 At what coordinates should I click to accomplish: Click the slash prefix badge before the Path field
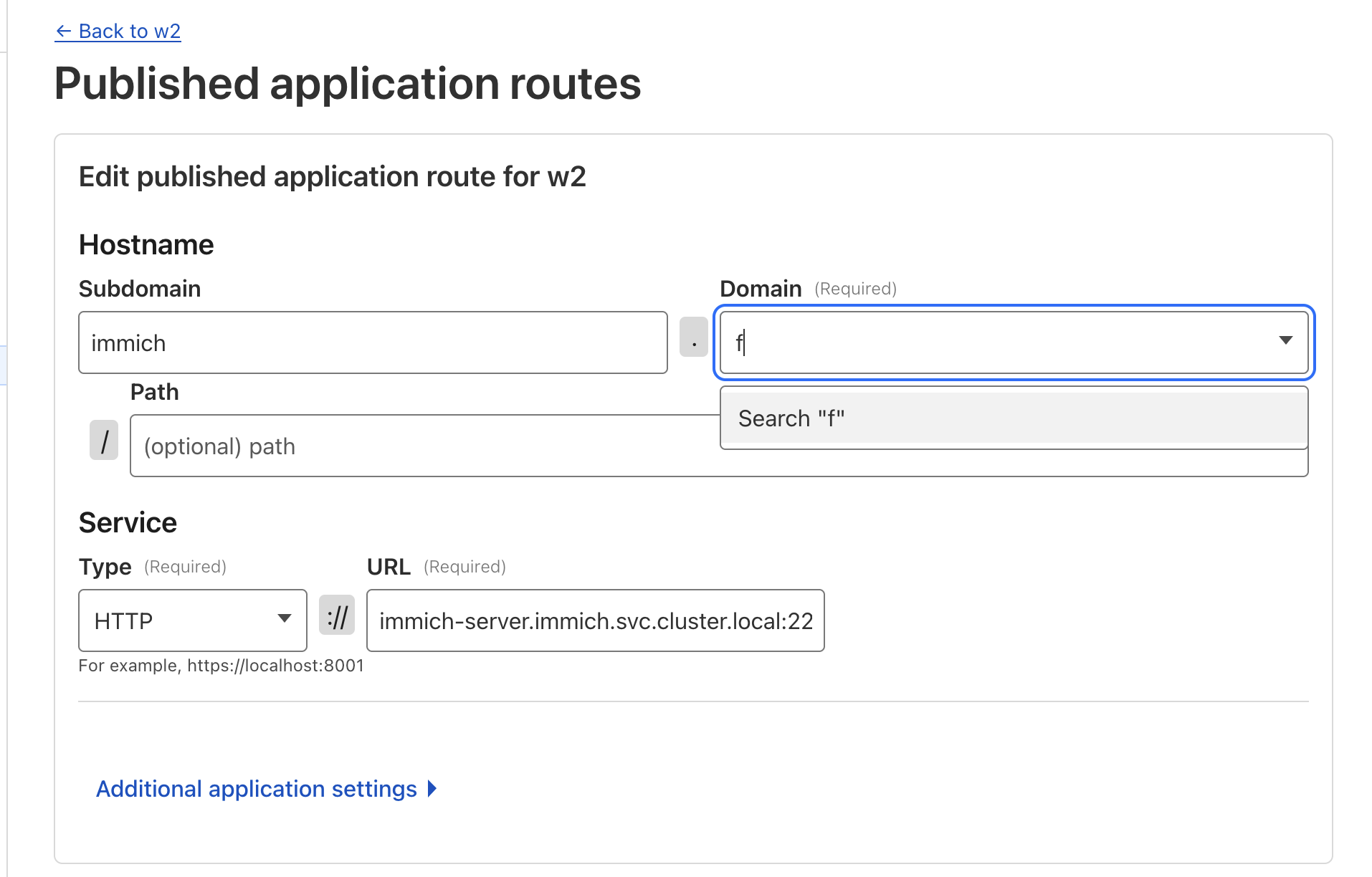point(104,441)
